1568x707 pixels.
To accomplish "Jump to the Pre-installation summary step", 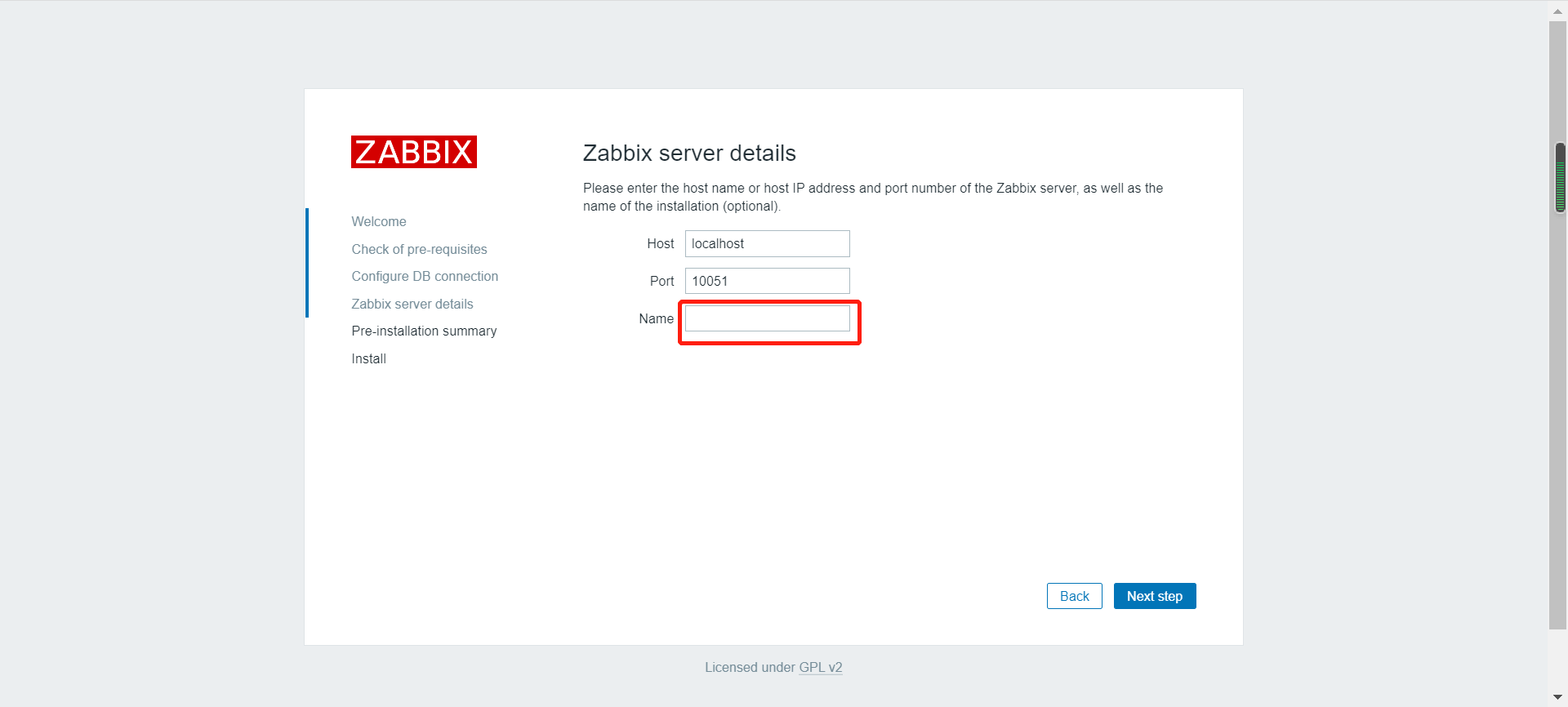I will tap(424, 331).
